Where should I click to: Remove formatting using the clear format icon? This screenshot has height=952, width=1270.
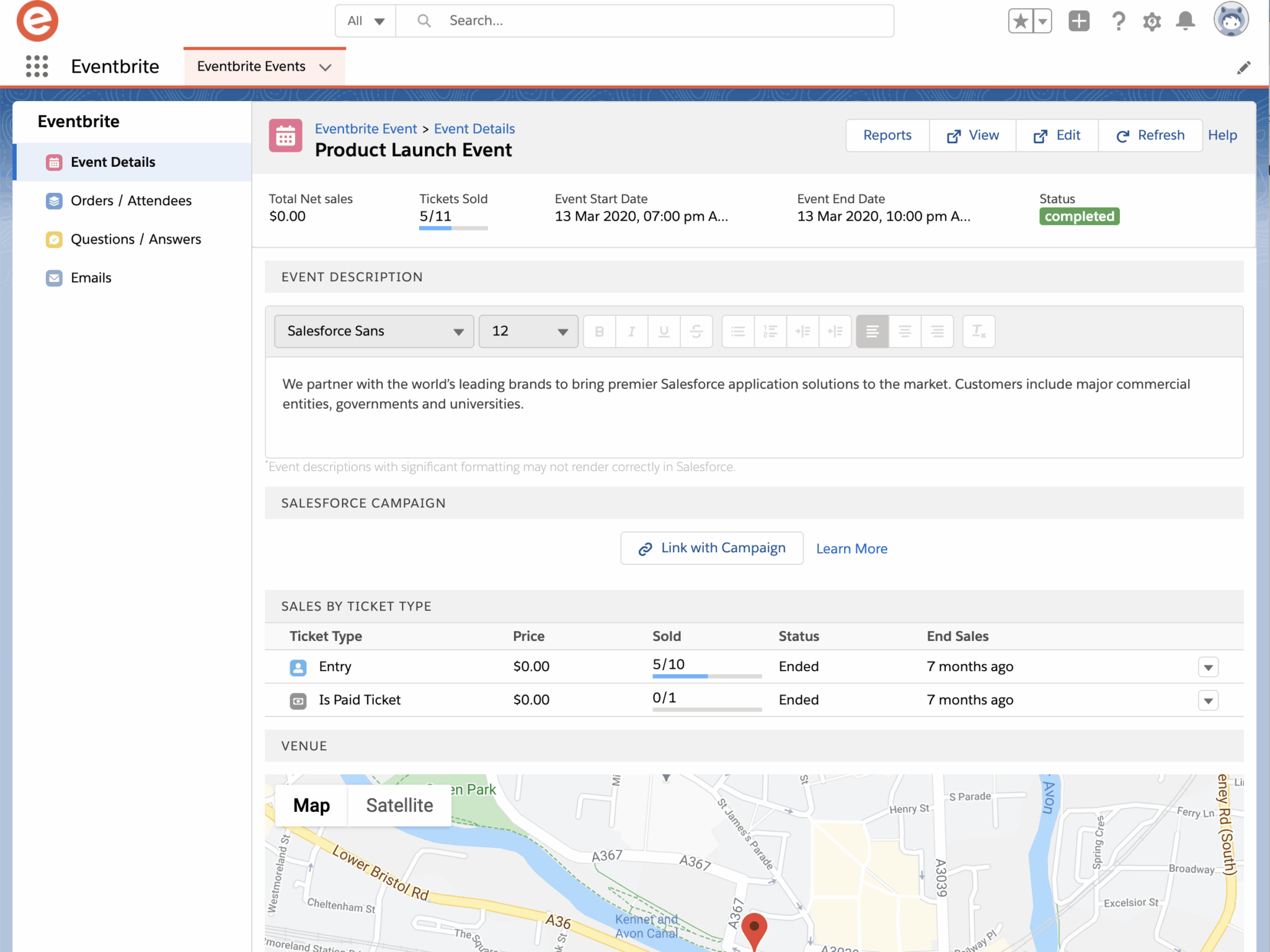[x=979, y=332]
